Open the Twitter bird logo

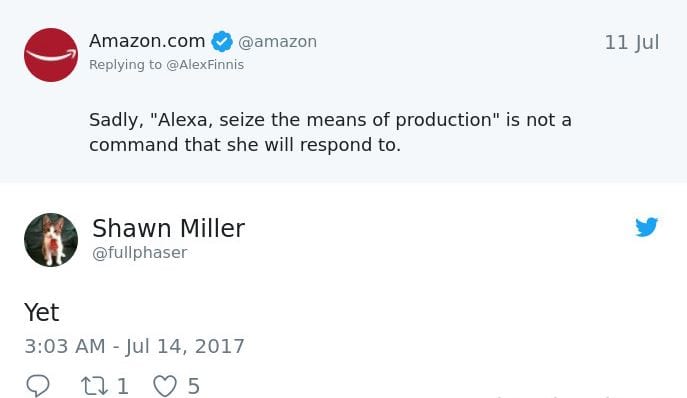647,227
